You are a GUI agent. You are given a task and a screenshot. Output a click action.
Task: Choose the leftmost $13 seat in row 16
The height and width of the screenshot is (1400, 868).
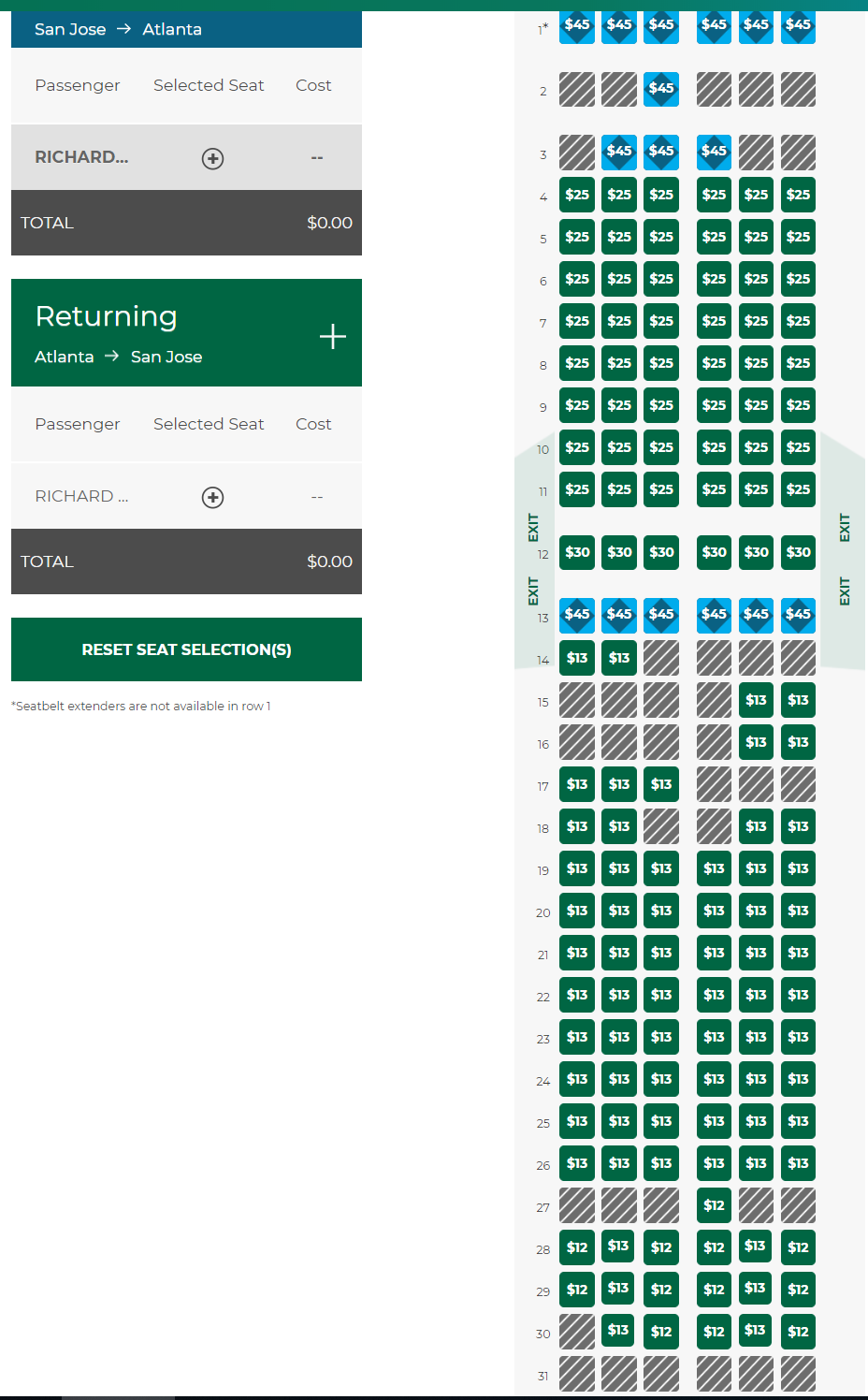[756, 742]
